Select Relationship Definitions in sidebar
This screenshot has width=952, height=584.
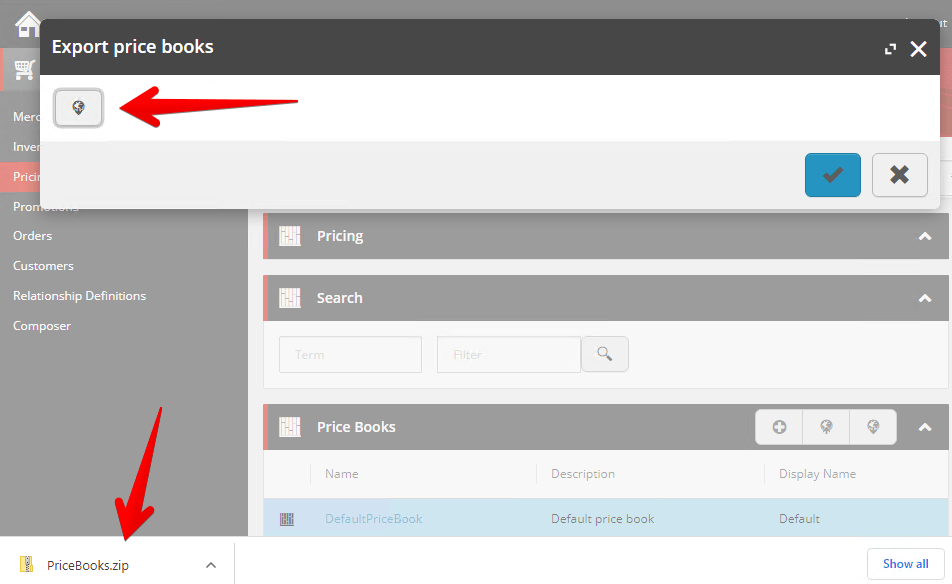pos(80,296)
